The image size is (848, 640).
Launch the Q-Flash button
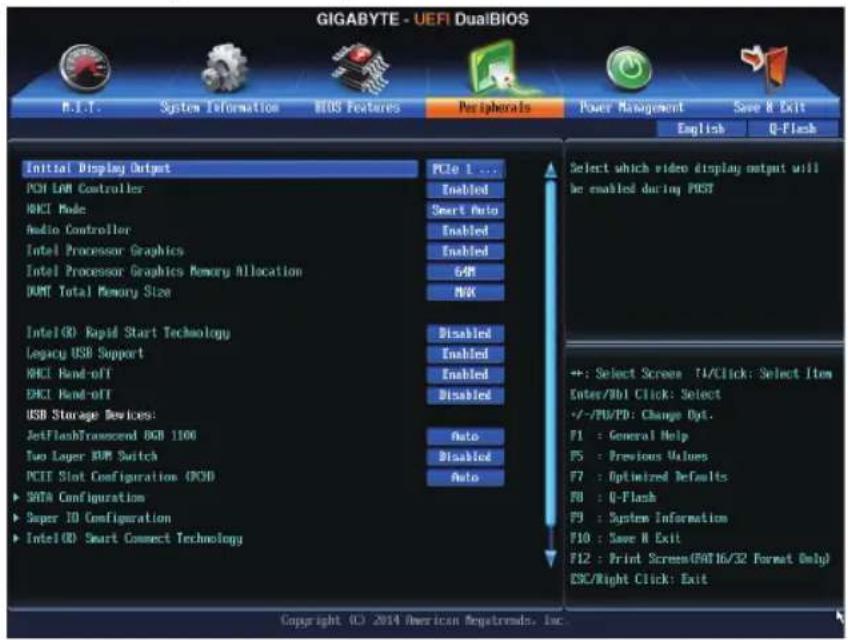pos(793,129)
